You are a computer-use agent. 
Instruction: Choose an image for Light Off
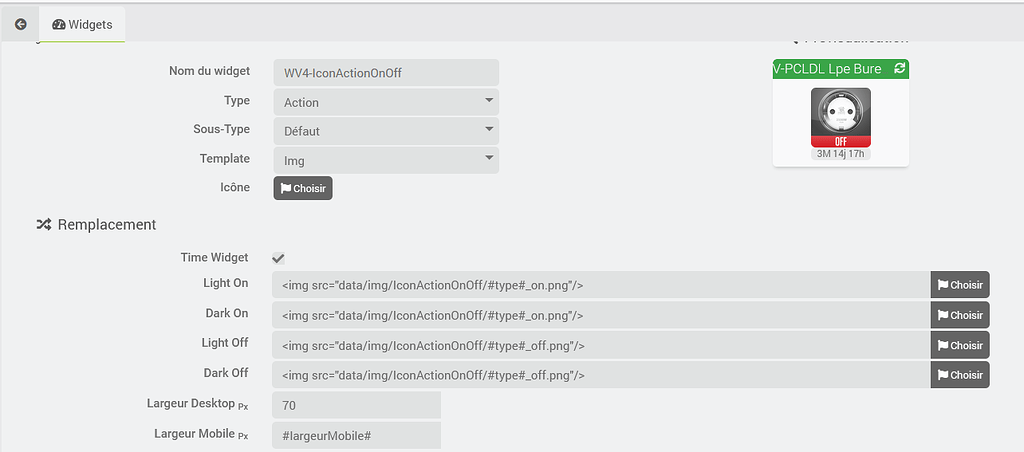coord(960,345)
